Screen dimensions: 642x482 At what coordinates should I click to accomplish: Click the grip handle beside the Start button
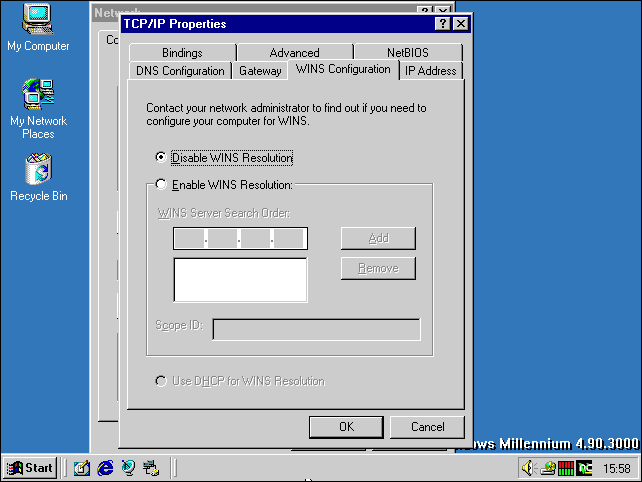point(64,468)
